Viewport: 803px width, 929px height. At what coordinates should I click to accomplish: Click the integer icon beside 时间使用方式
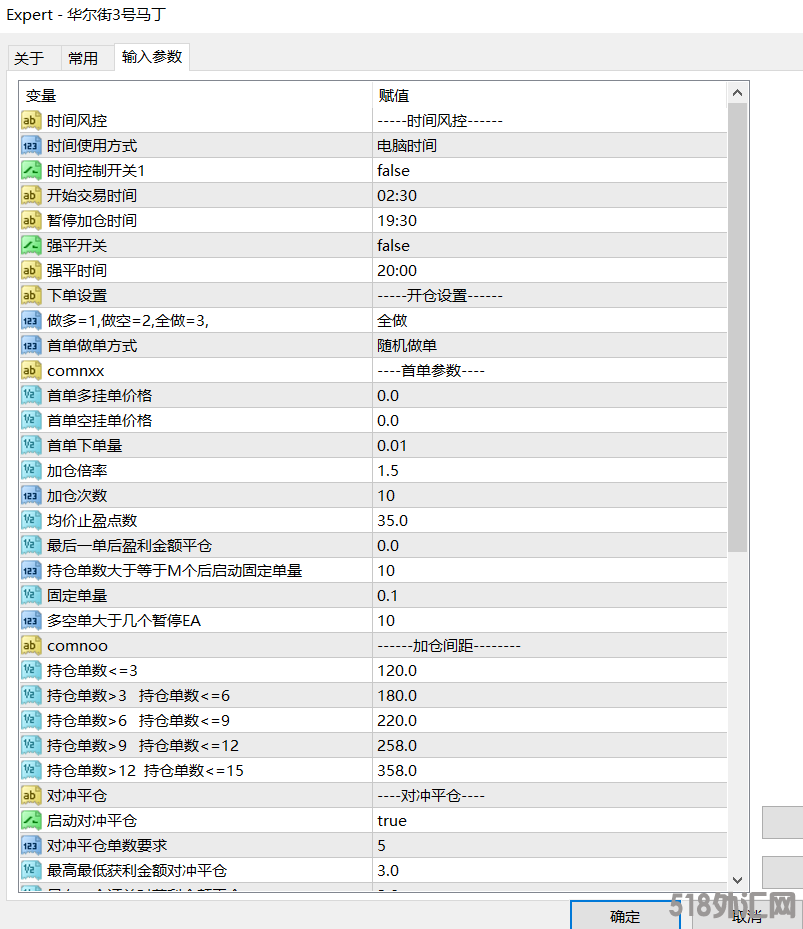tap(30, 146)
